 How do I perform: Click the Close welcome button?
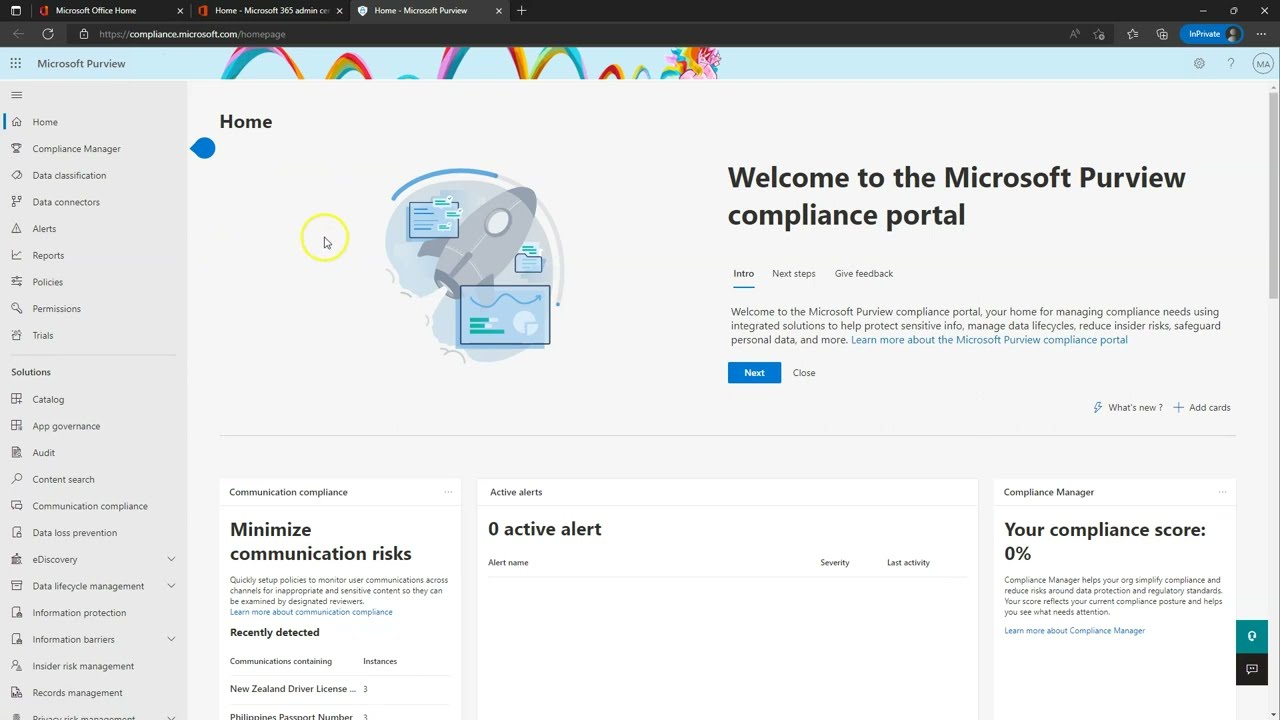804,373
